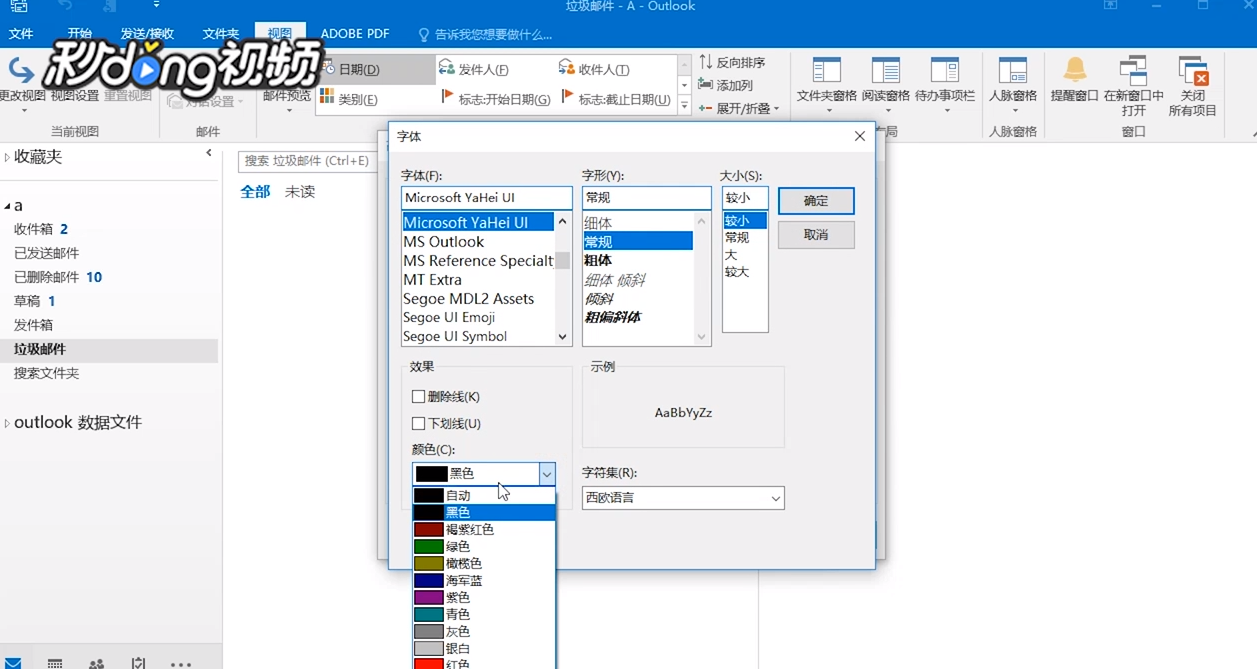Click the OK (确定) button

pos(816,200)
